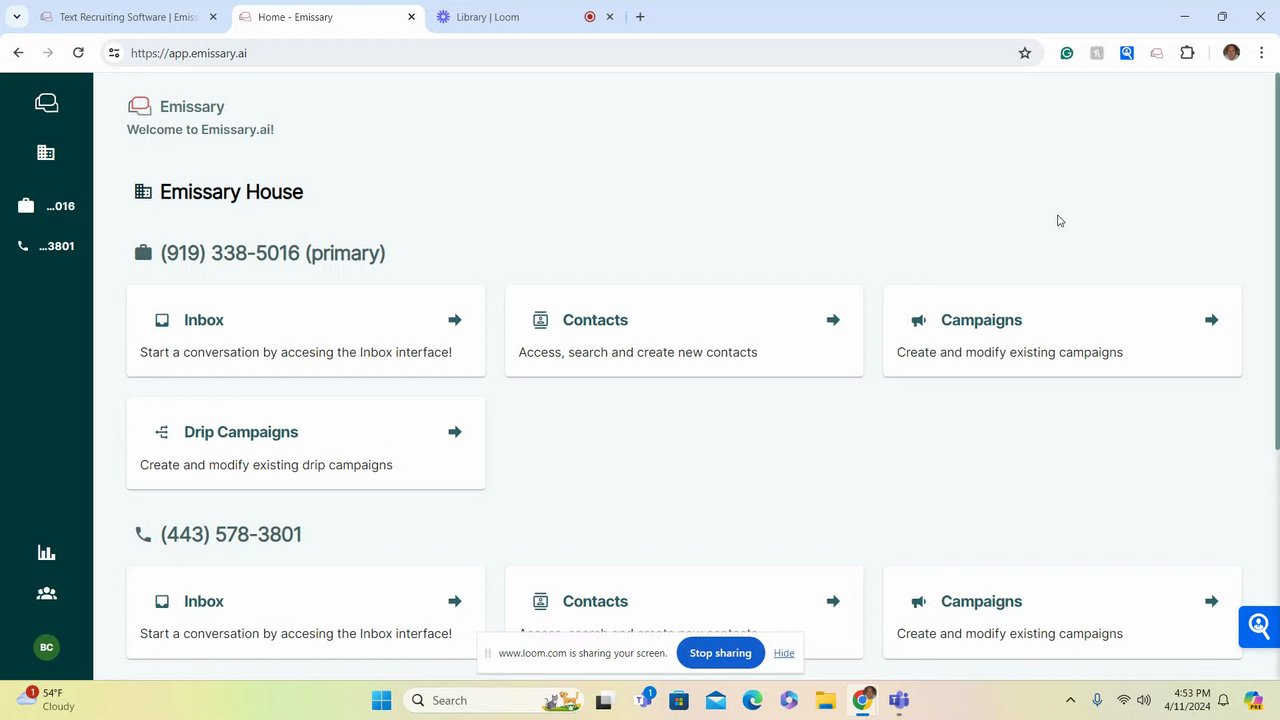Screen dimensions: 1280x720
Task: Open the organization building icon in the sidebar
Action: click(46, 153)
